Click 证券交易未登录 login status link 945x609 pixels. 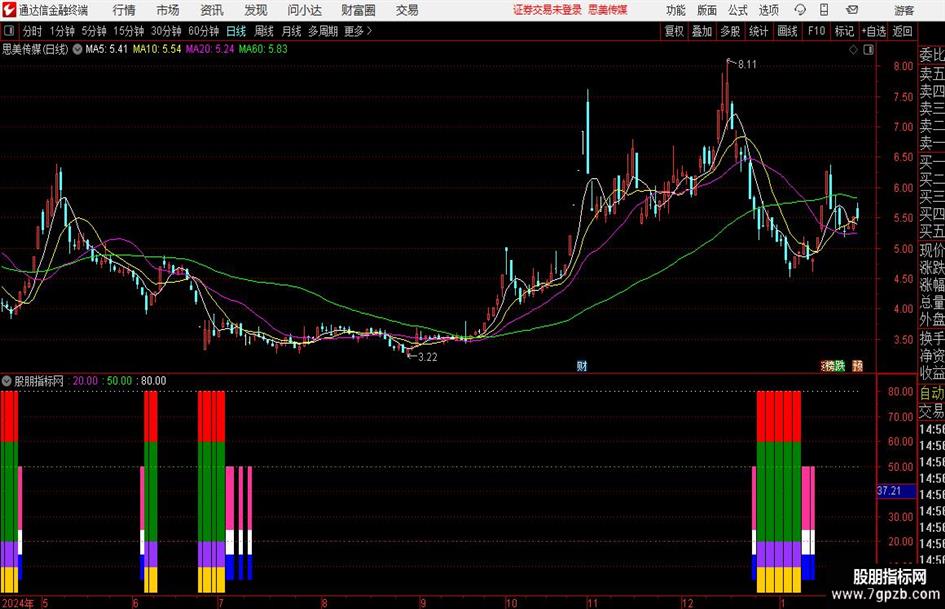(x=547, y=10)
